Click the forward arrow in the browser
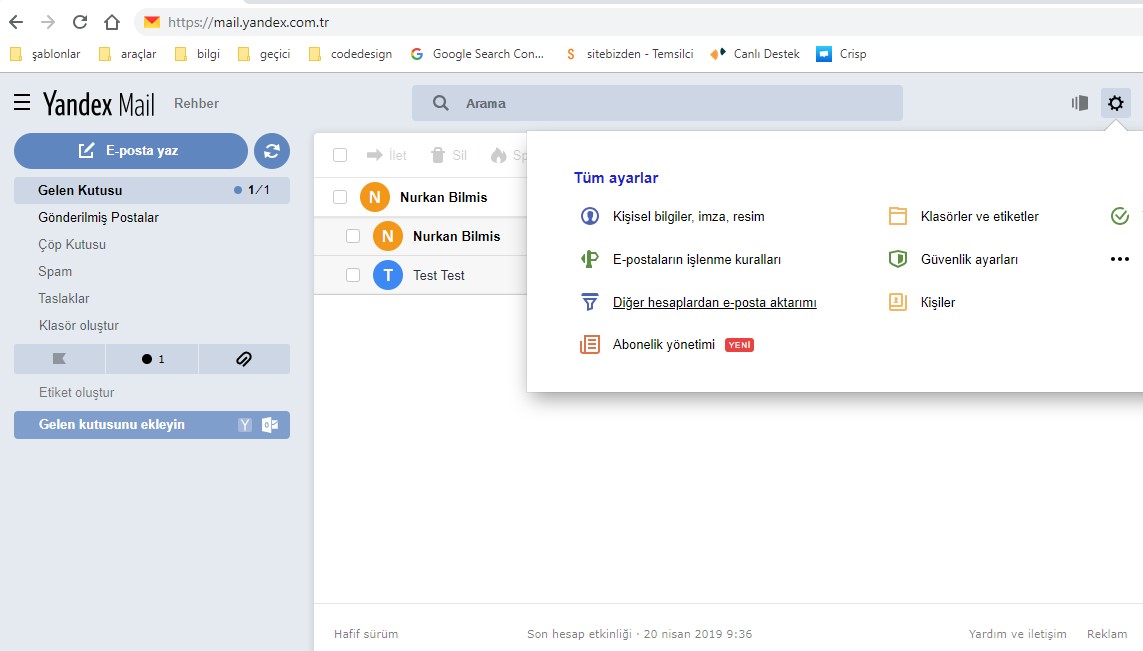 click(48, 22)
